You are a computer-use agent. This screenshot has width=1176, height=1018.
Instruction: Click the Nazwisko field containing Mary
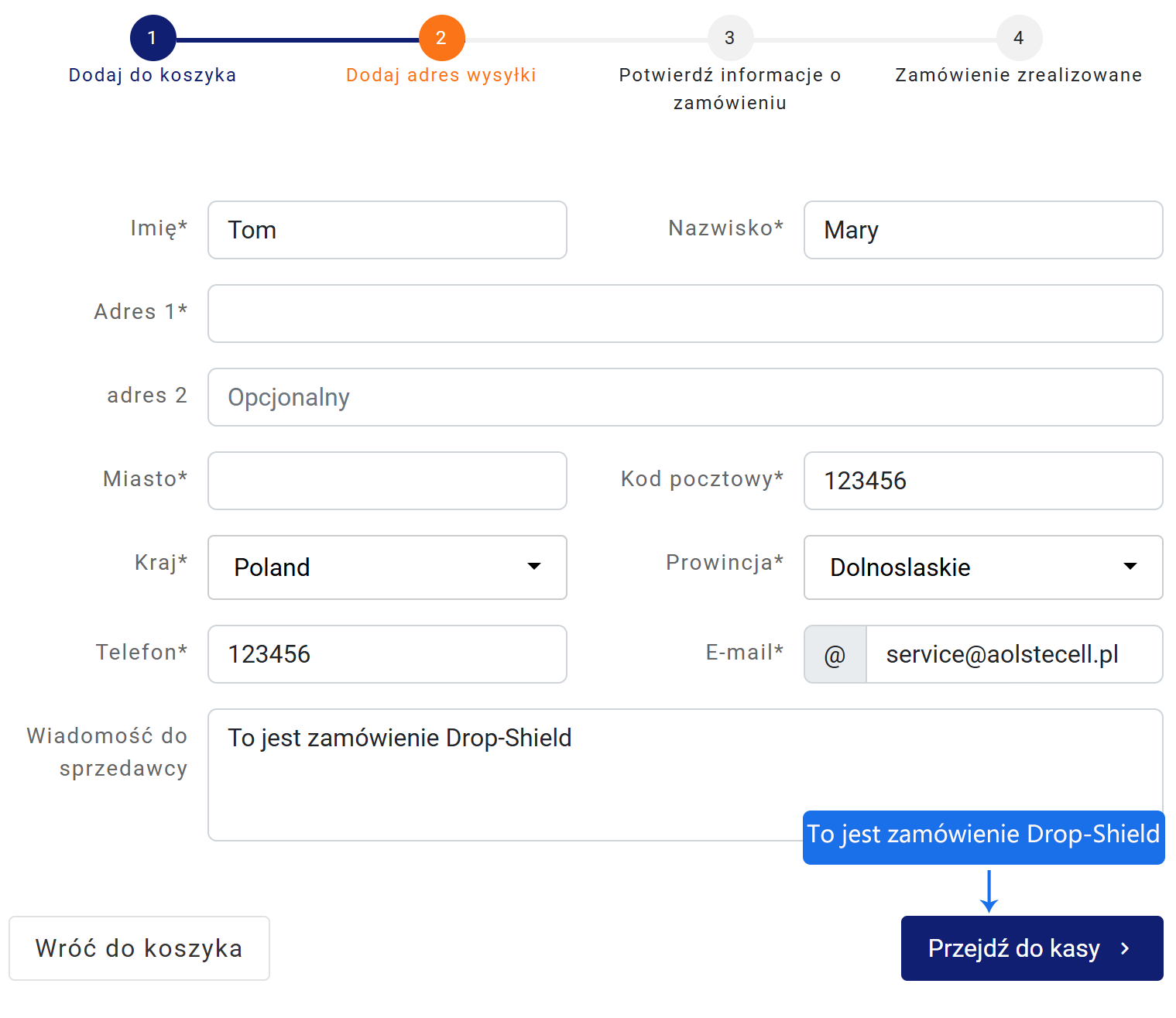982,230
